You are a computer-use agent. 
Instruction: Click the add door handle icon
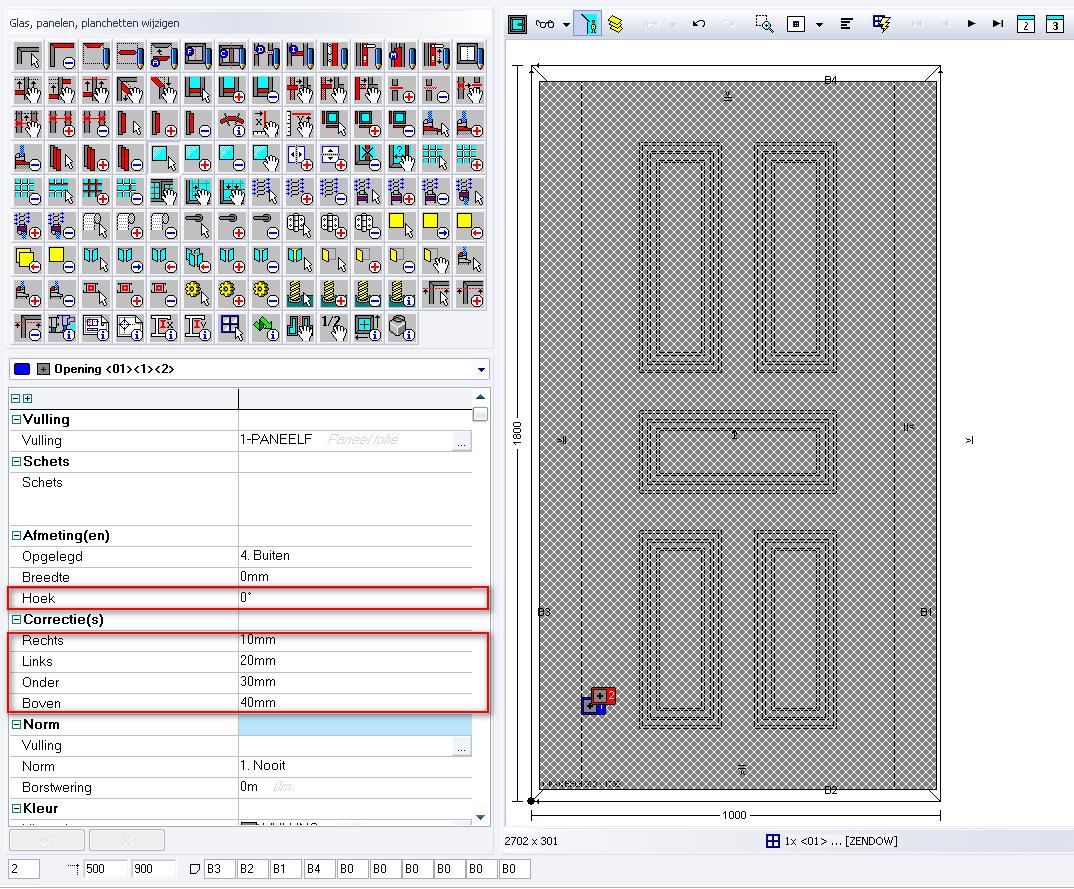point(232,225)
